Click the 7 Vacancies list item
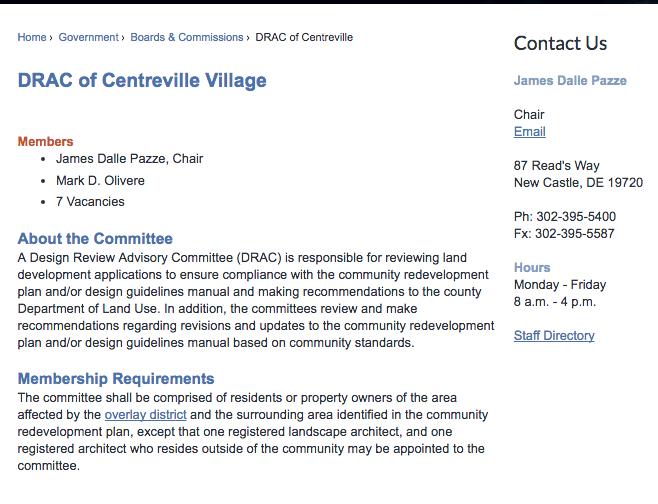Viewport: 658px width, 504px height. pyautogui.click(x=90, y=202)
